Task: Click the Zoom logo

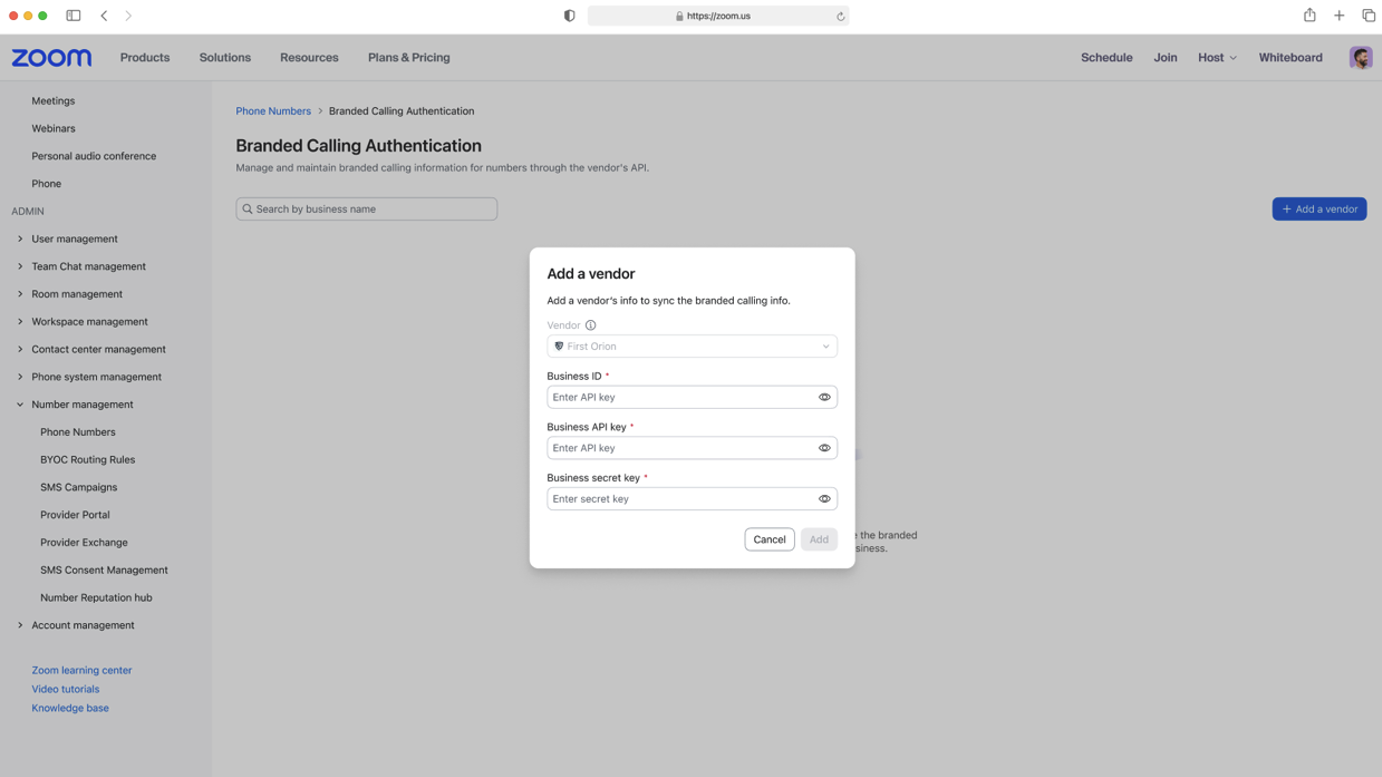Action: click(x=51, y=58)
